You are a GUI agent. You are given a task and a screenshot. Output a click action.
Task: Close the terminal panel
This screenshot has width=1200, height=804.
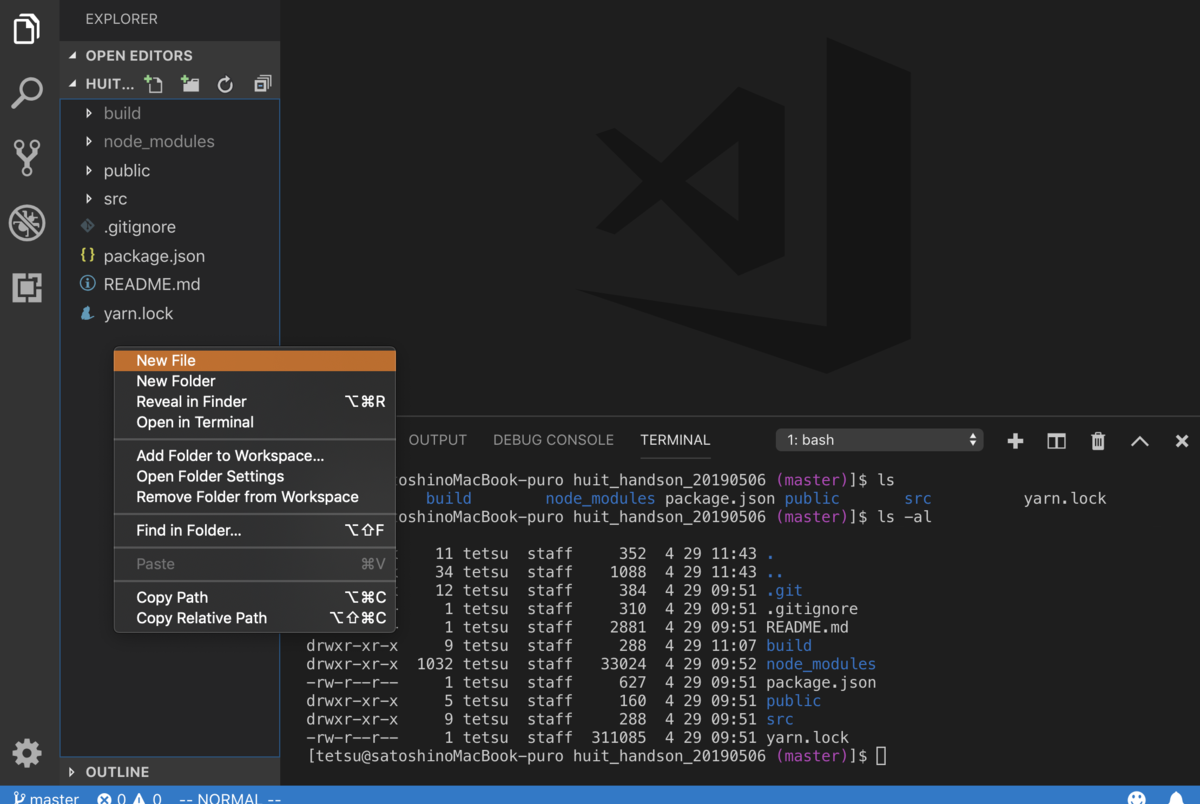pos(1182,441)
